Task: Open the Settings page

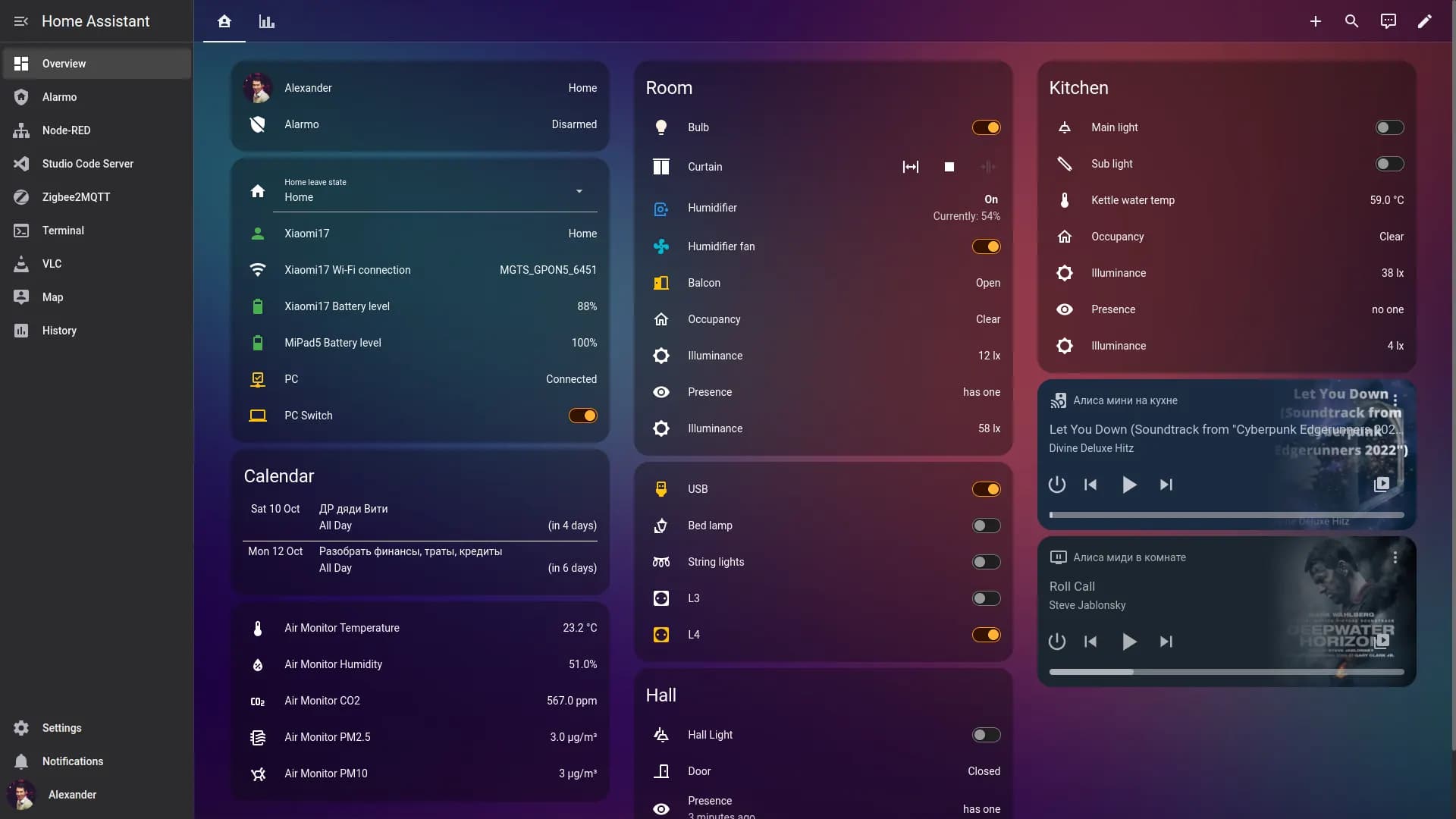Action: (x=96, y=728)
